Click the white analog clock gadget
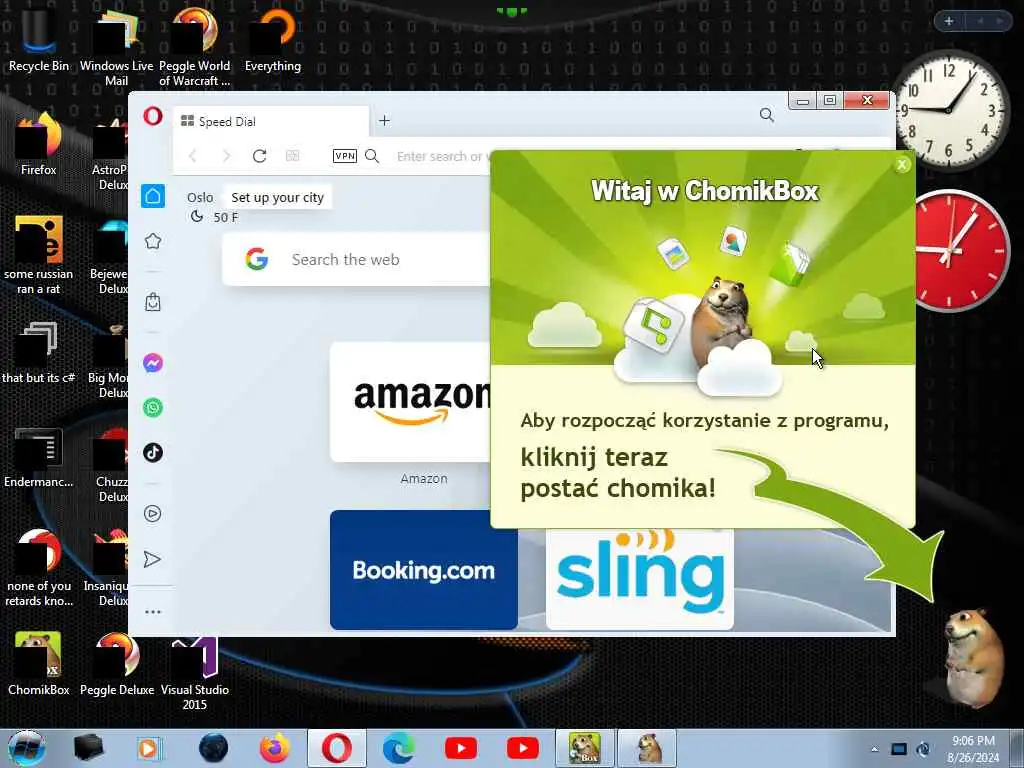The image size is (1024, 768). pos(949,109)
